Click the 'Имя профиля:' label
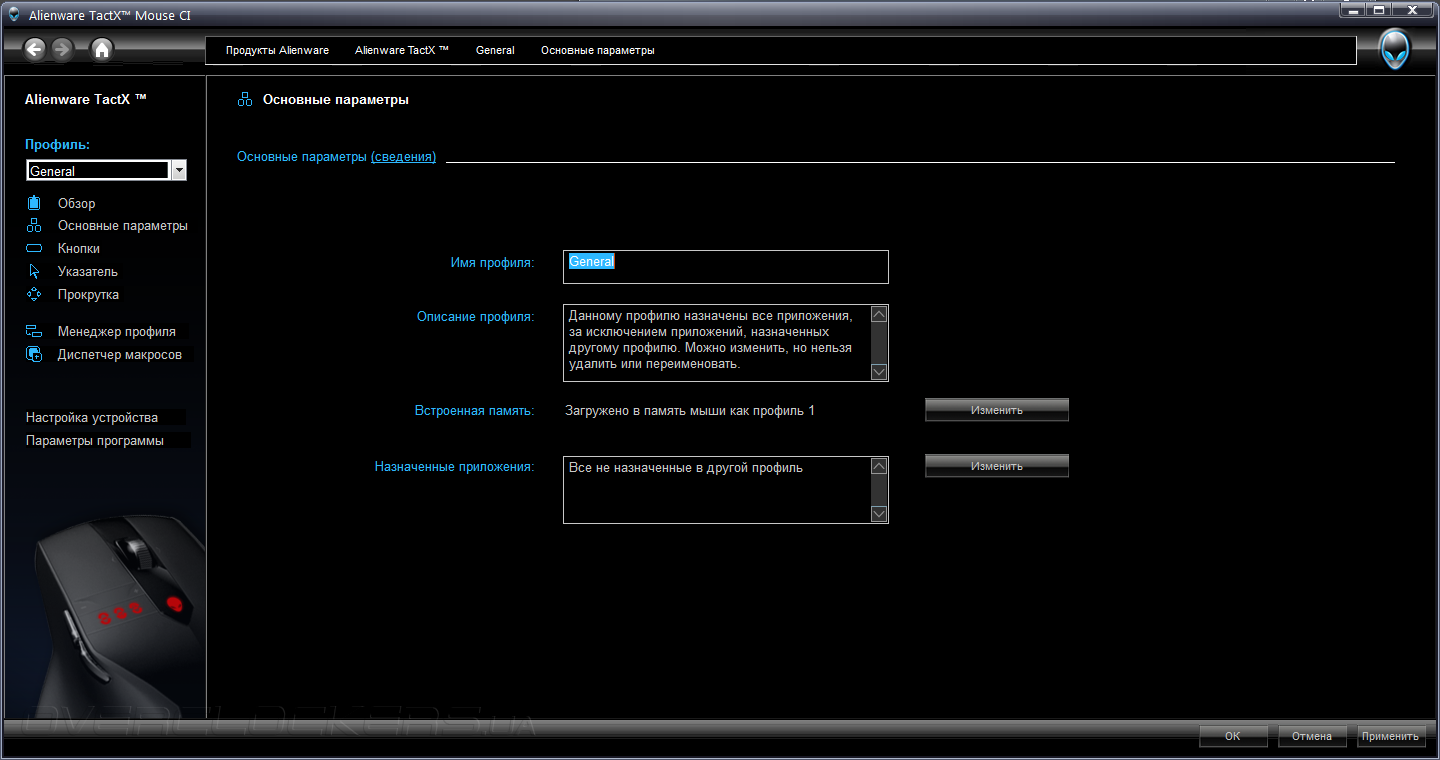 492,262
